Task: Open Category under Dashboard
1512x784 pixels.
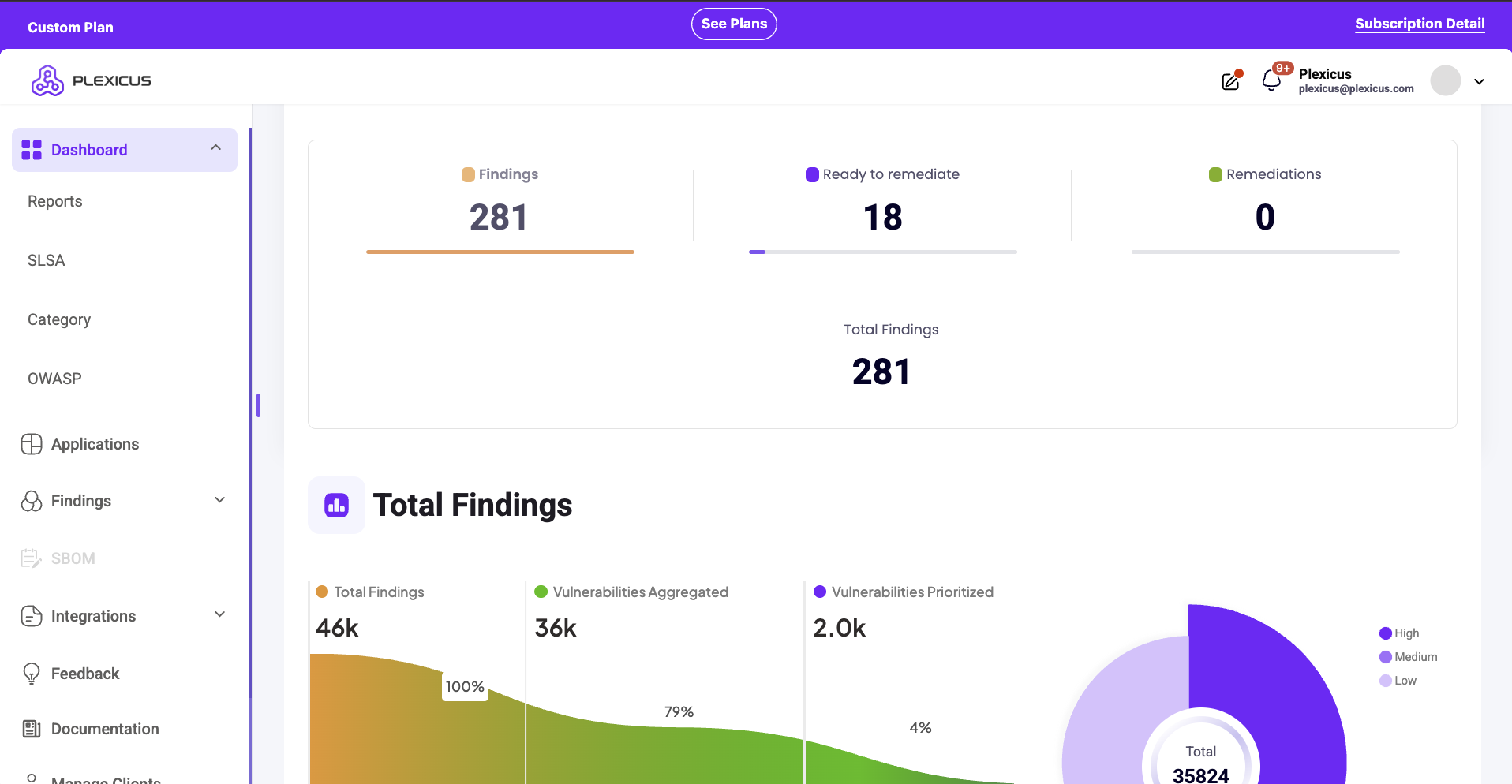Action: point(59,319)
